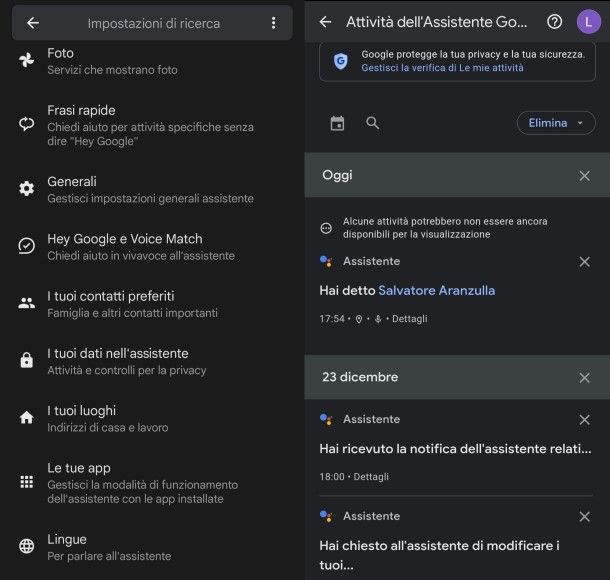Open Gestisci la verifica di Le mie attività

(x=442, y=68)
